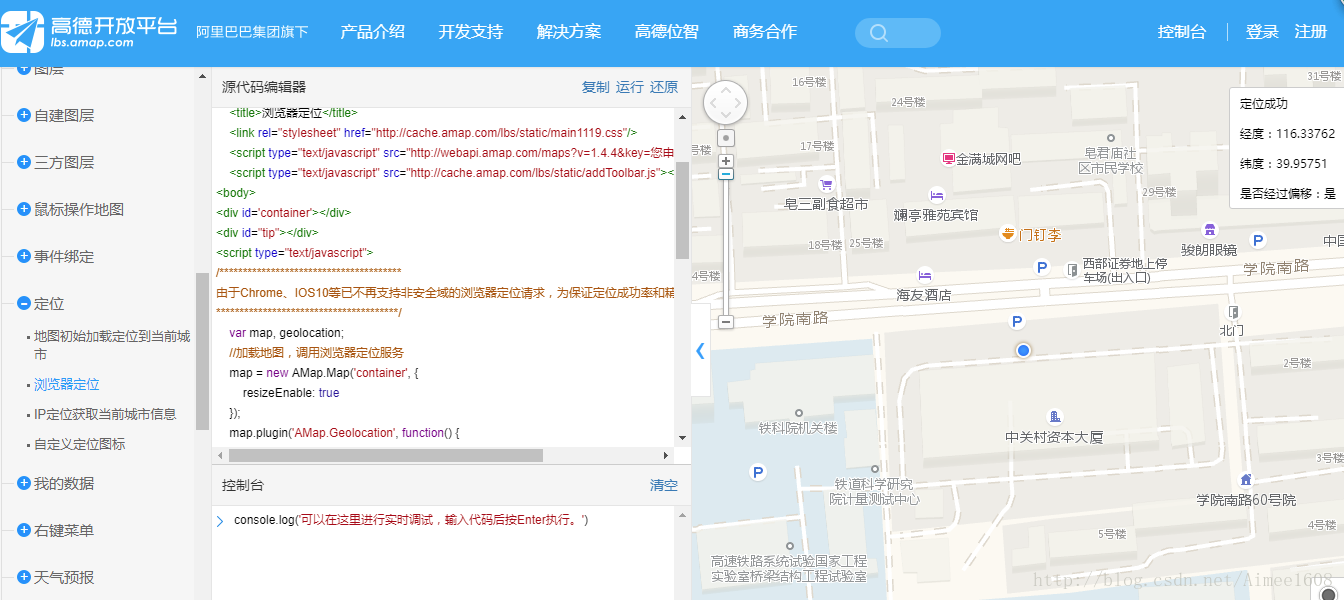Click the 门钉李 restaurant icon
1344x600 pixels.
click(1007, 234)
